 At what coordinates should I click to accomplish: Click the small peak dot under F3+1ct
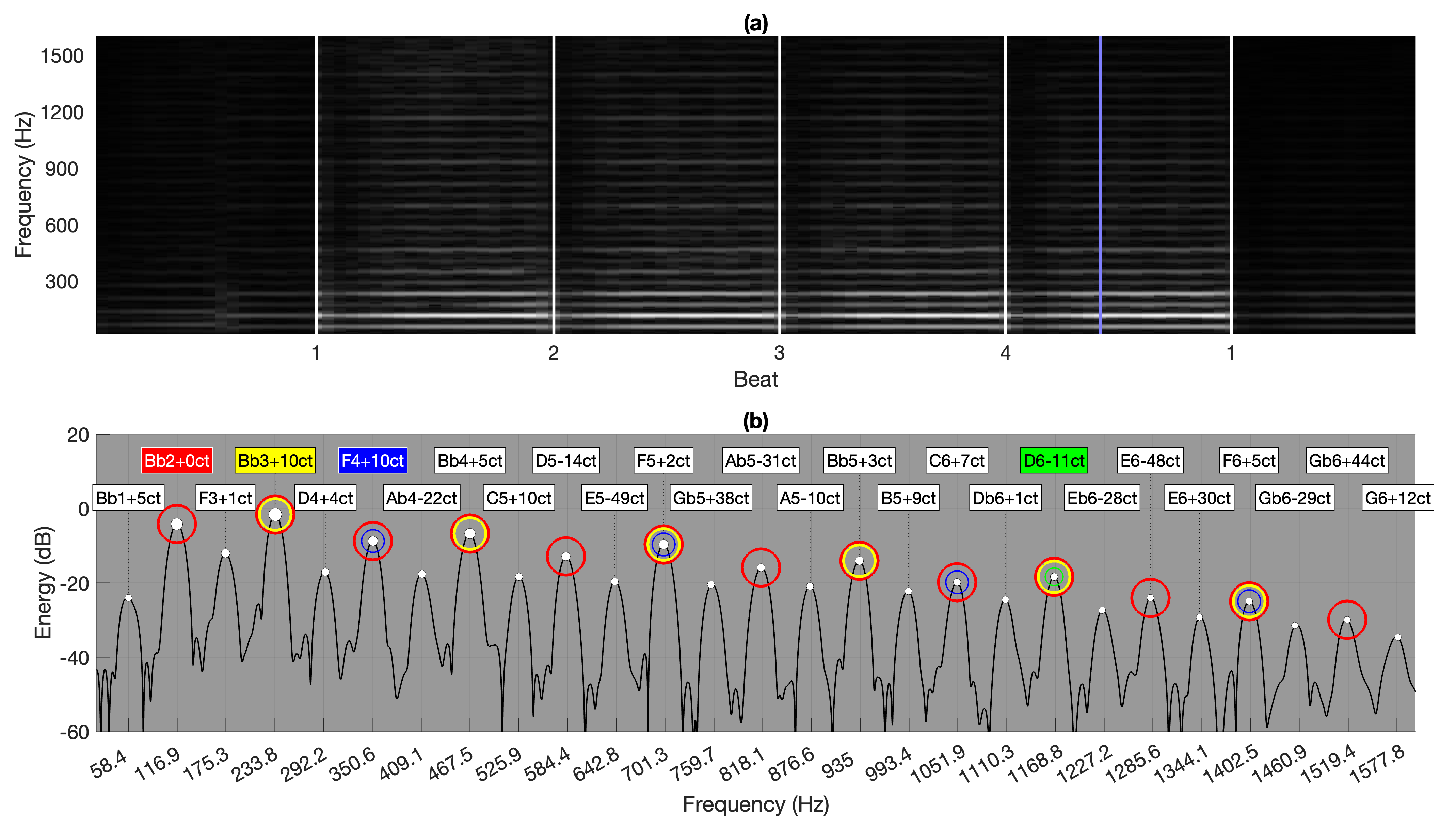(x=225, y=553)
